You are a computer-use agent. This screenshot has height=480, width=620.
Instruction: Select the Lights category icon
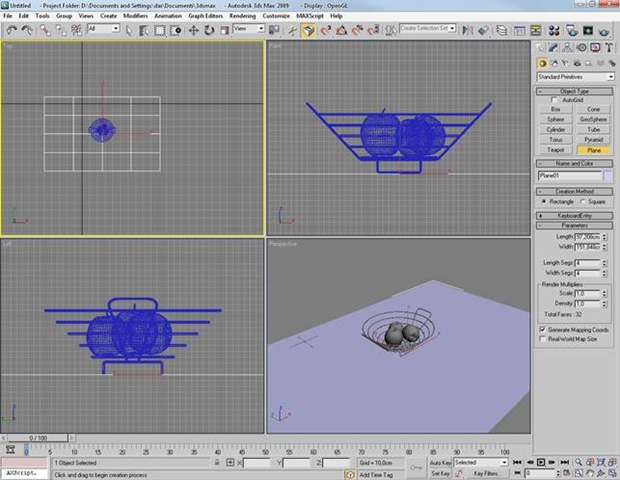click(564, 62)
